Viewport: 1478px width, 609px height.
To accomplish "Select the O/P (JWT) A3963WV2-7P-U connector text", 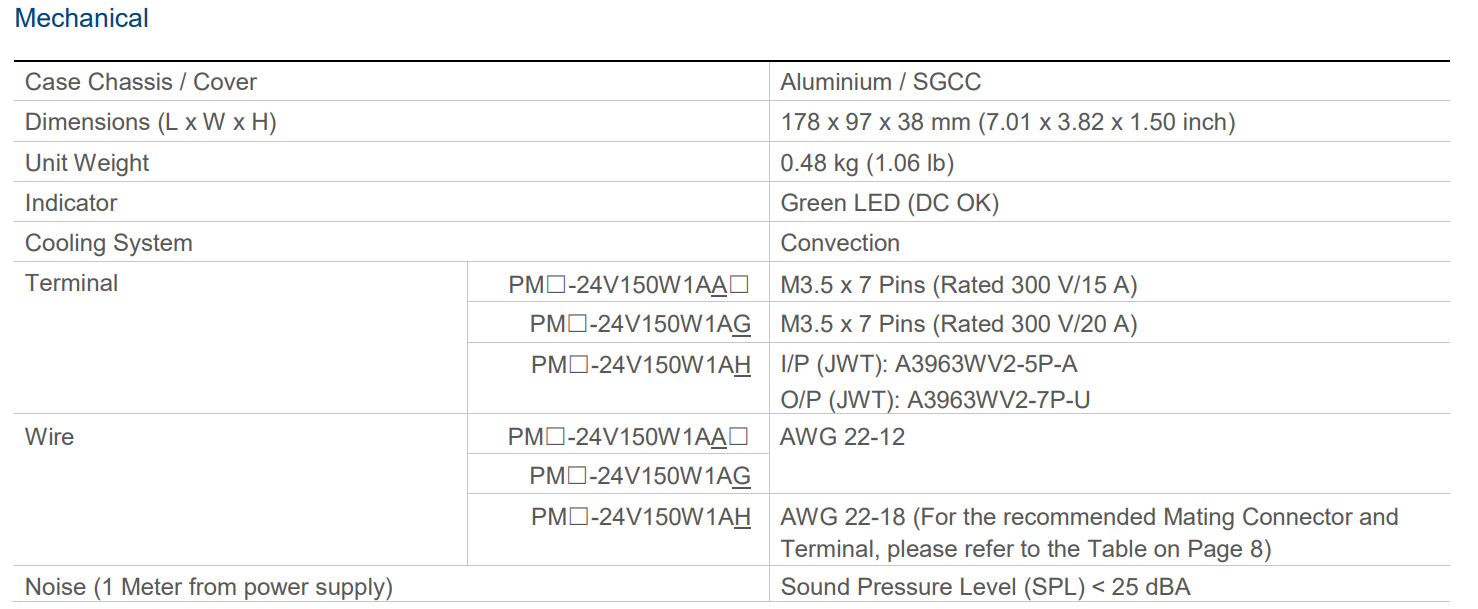I will [935, 400].
